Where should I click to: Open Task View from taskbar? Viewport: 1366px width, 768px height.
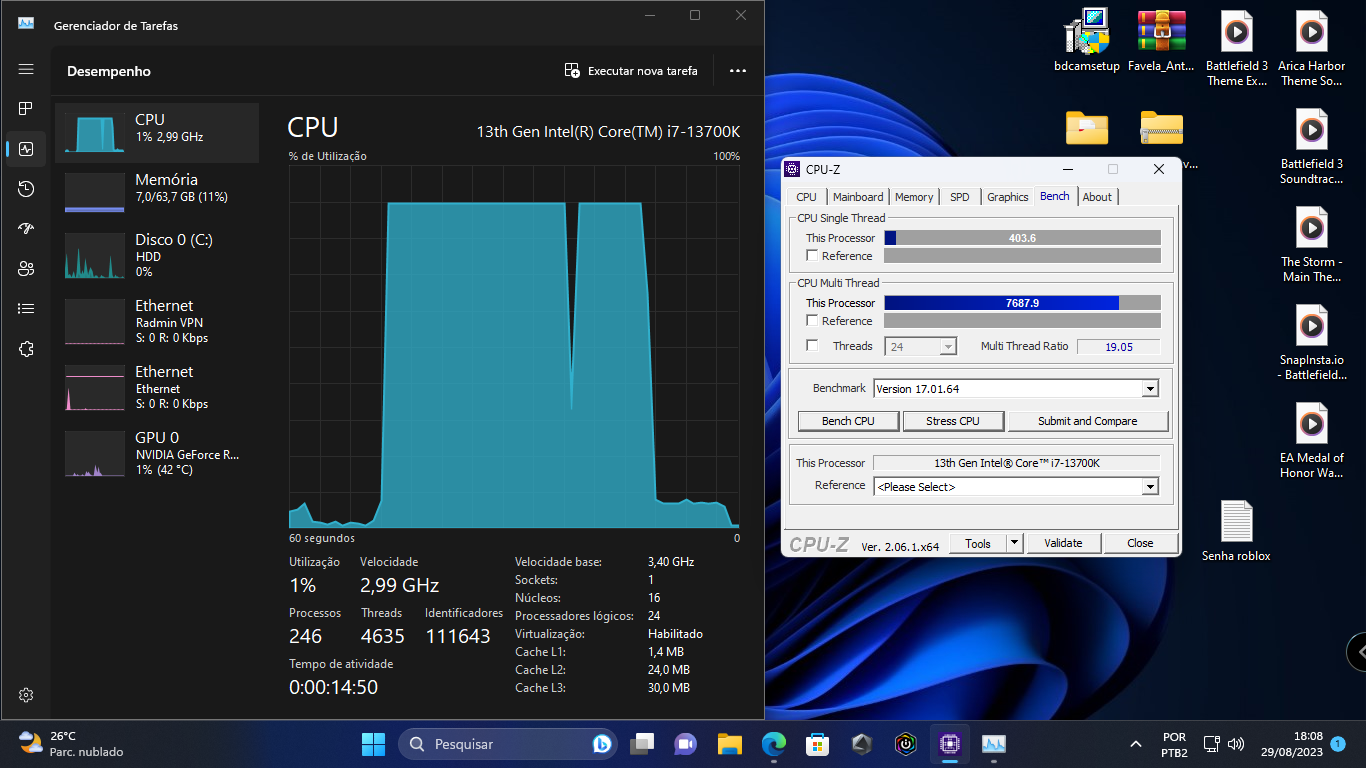tap(642, 744)
